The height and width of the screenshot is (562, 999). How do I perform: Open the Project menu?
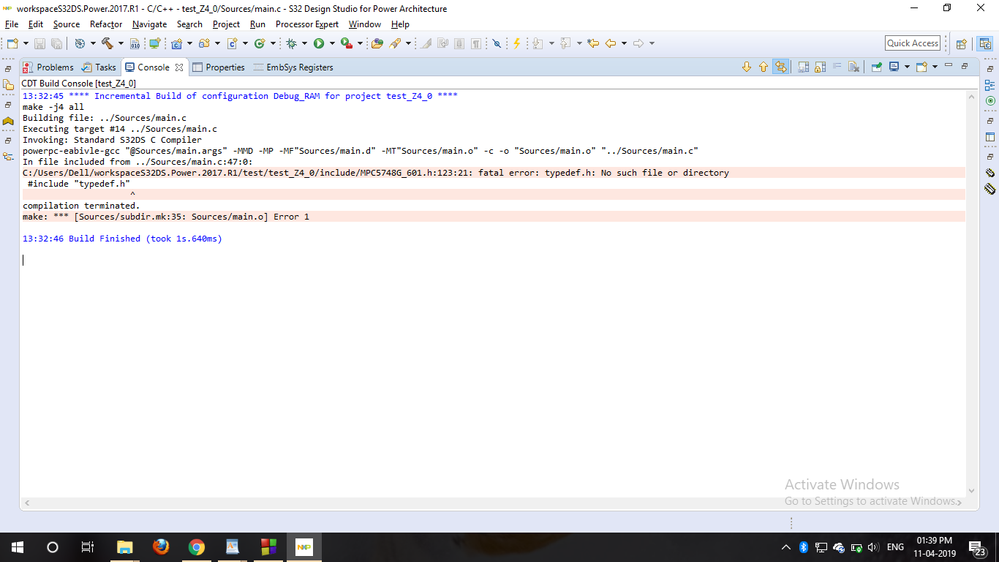point(226,24)
